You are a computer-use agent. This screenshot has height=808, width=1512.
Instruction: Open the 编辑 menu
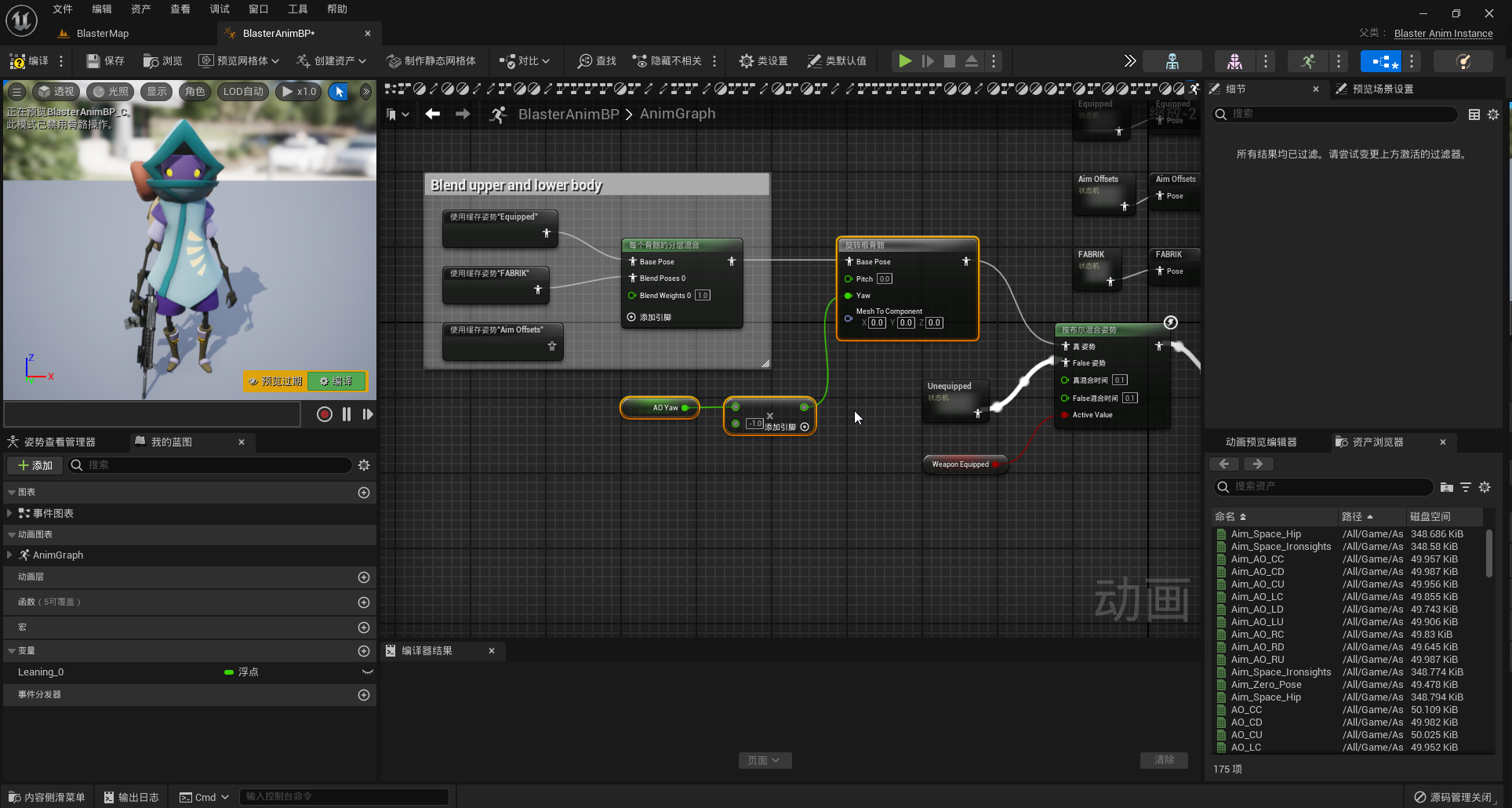click(102, 9)
